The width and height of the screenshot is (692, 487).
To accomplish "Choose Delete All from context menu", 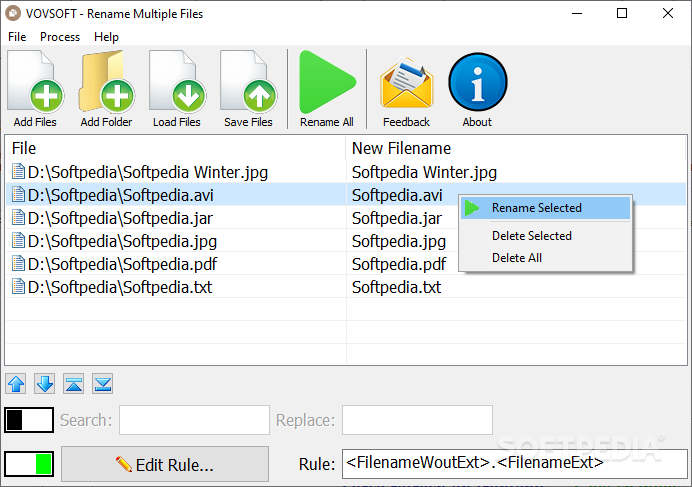I will (545, 258).
